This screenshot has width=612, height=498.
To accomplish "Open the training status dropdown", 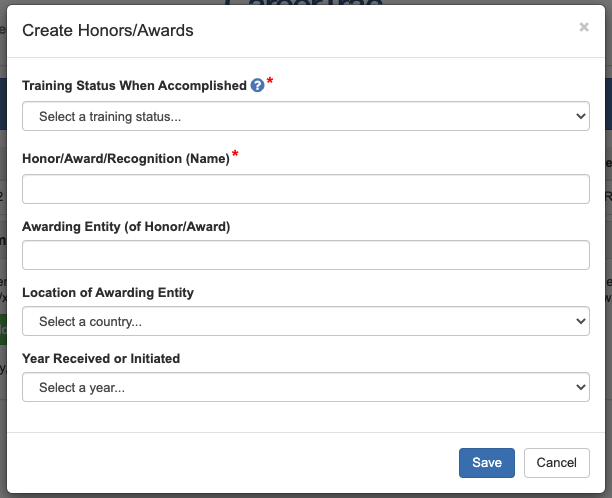I will (305, 116).
